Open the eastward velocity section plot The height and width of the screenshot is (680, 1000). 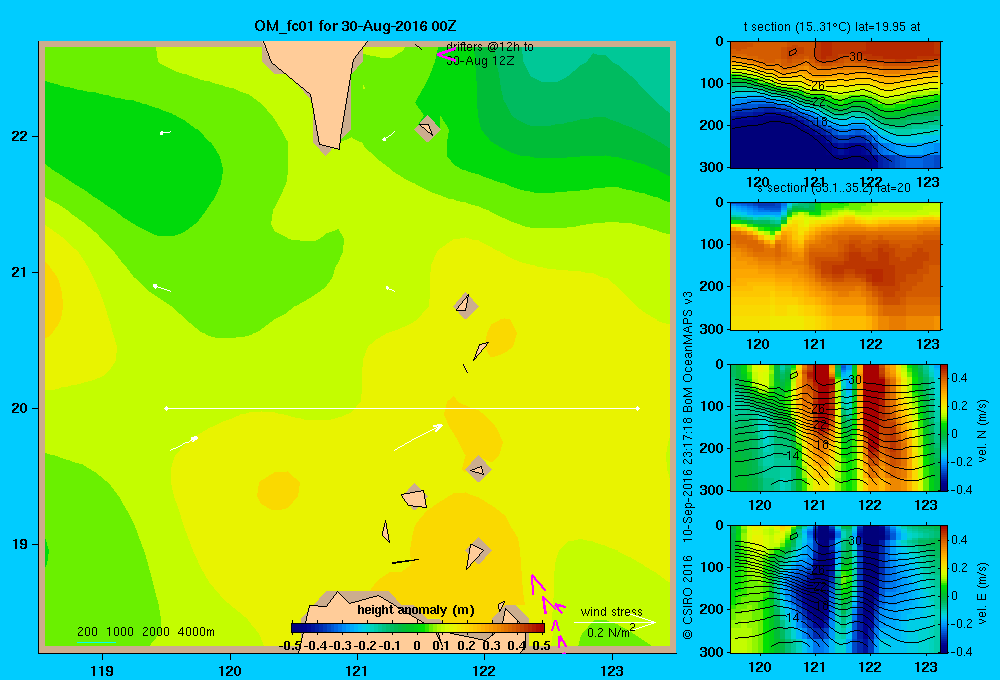(835, 589)
